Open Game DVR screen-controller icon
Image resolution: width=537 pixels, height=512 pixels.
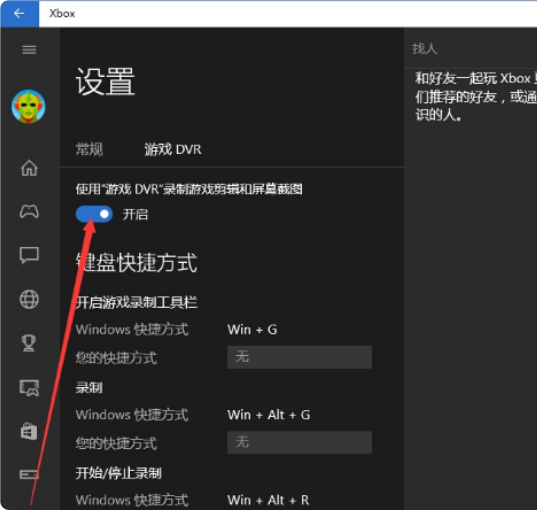tap(29, 388)
